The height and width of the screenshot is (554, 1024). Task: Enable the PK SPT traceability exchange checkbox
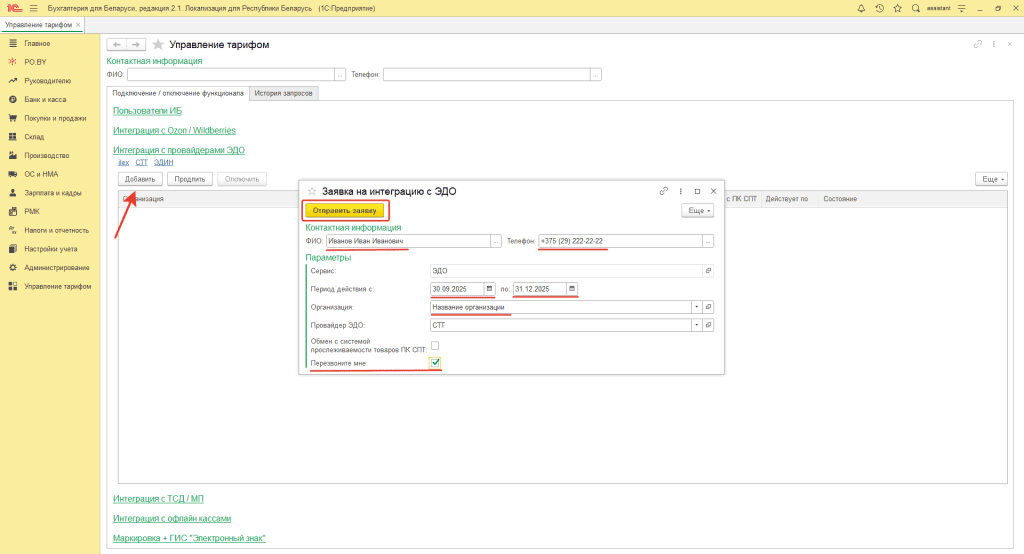click(x=434, y=345)
